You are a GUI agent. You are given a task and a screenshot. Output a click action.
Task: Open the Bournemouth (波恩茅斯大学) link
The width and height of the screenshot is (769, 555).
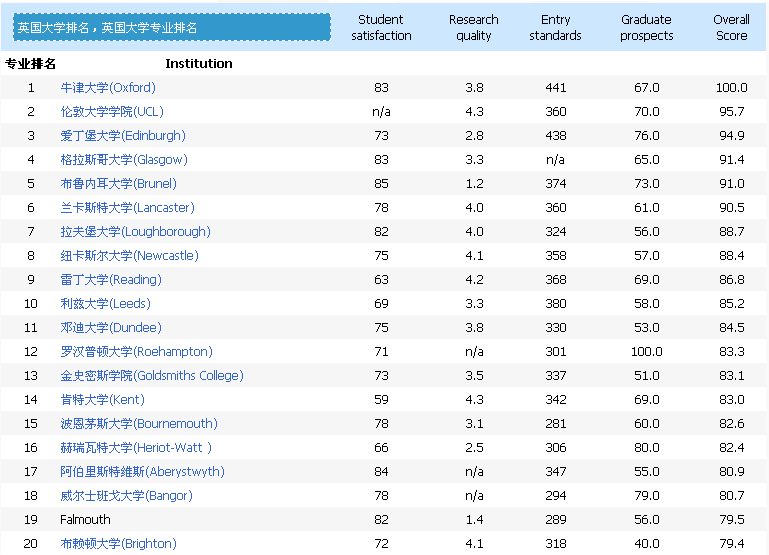139,424
